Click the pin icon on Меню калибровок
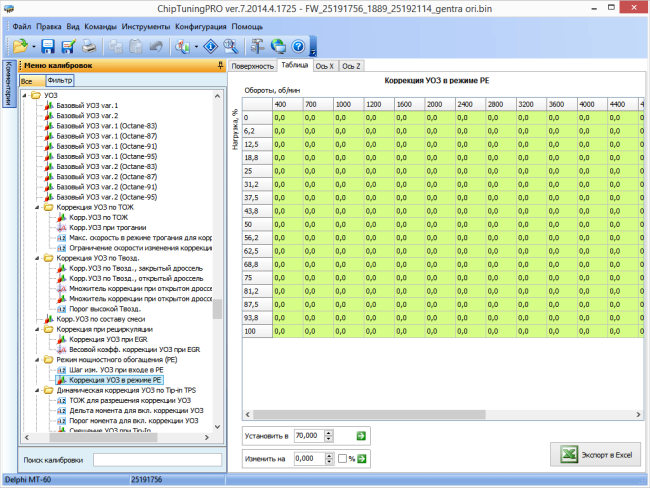The image size is (650, 488). pos(220,65)
